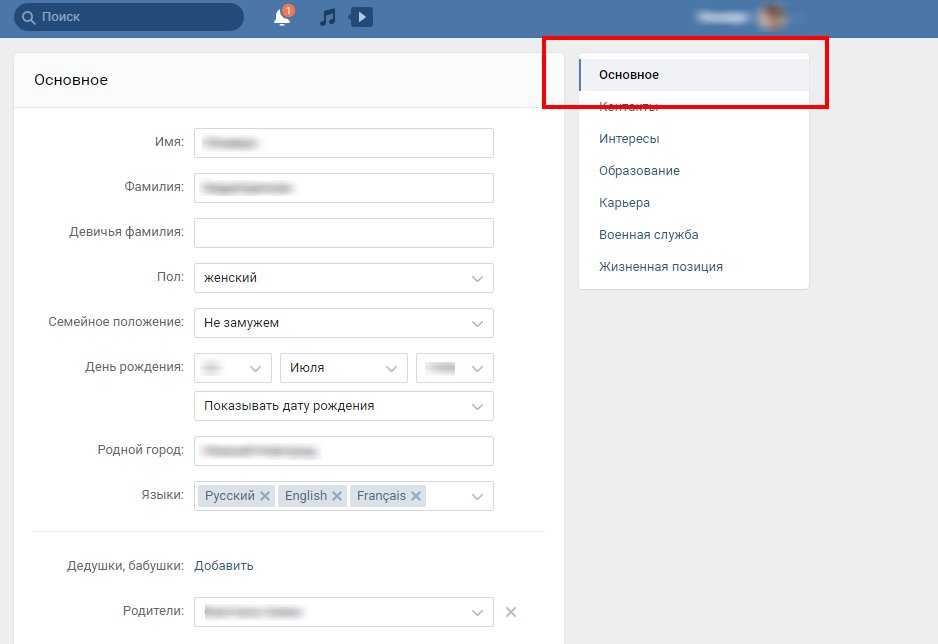Remove the parent entry with X icon
This screenshot has width=938, height=644.
click(510, 612)
